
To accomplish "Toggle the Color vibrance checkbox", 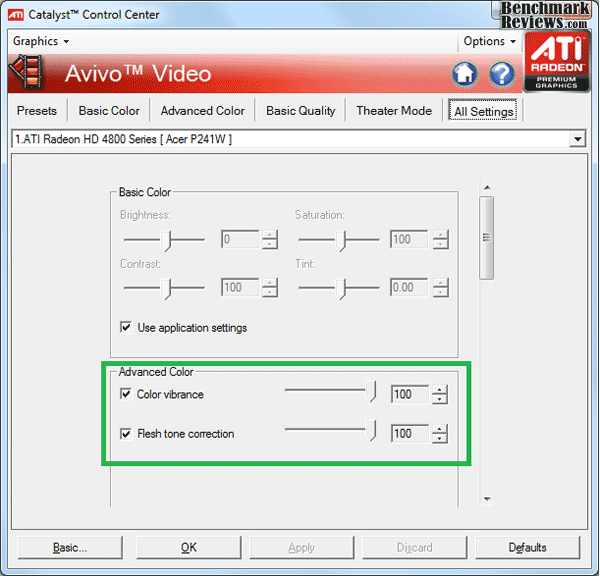I will coord(126,394).
